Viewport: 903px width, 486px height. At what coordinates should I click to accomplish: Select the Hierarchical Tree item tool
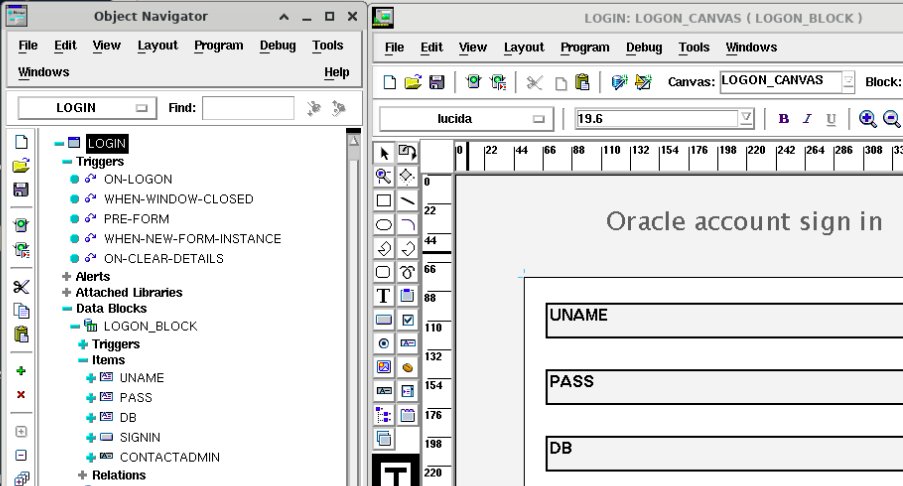384,415
